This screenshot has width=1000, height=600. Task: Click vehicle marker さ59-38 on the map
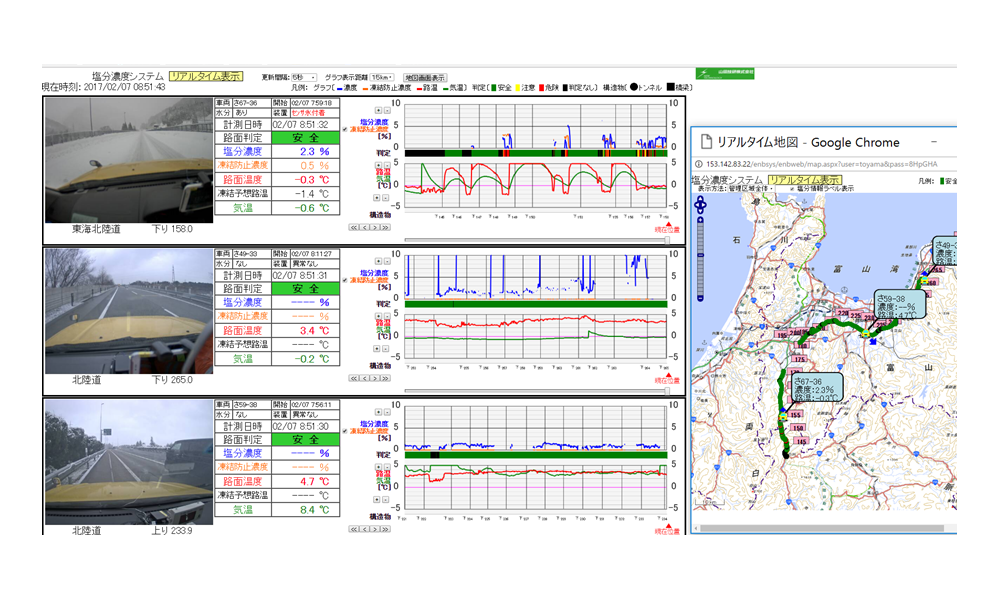[865, 333]
